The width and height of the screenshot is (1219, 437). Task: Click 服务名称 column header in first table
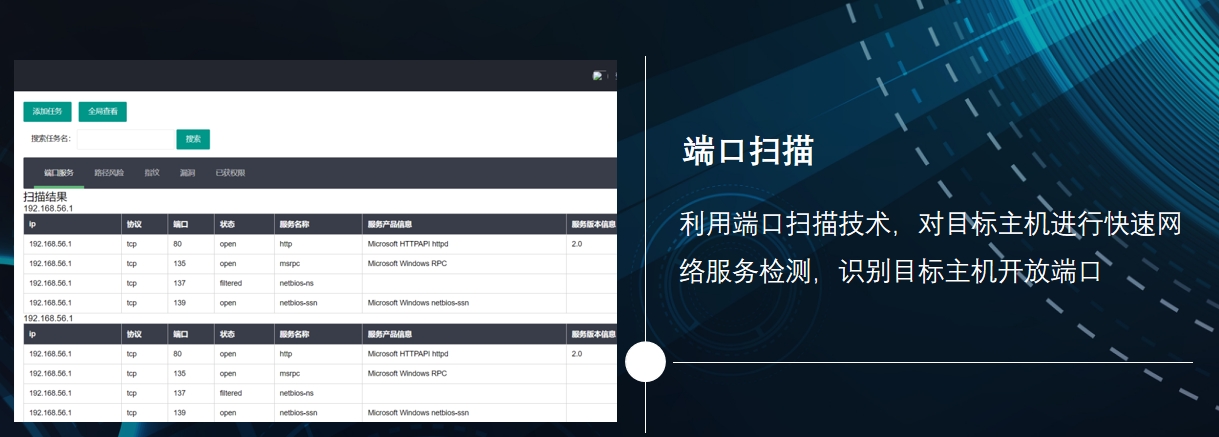tap(294, 224)
